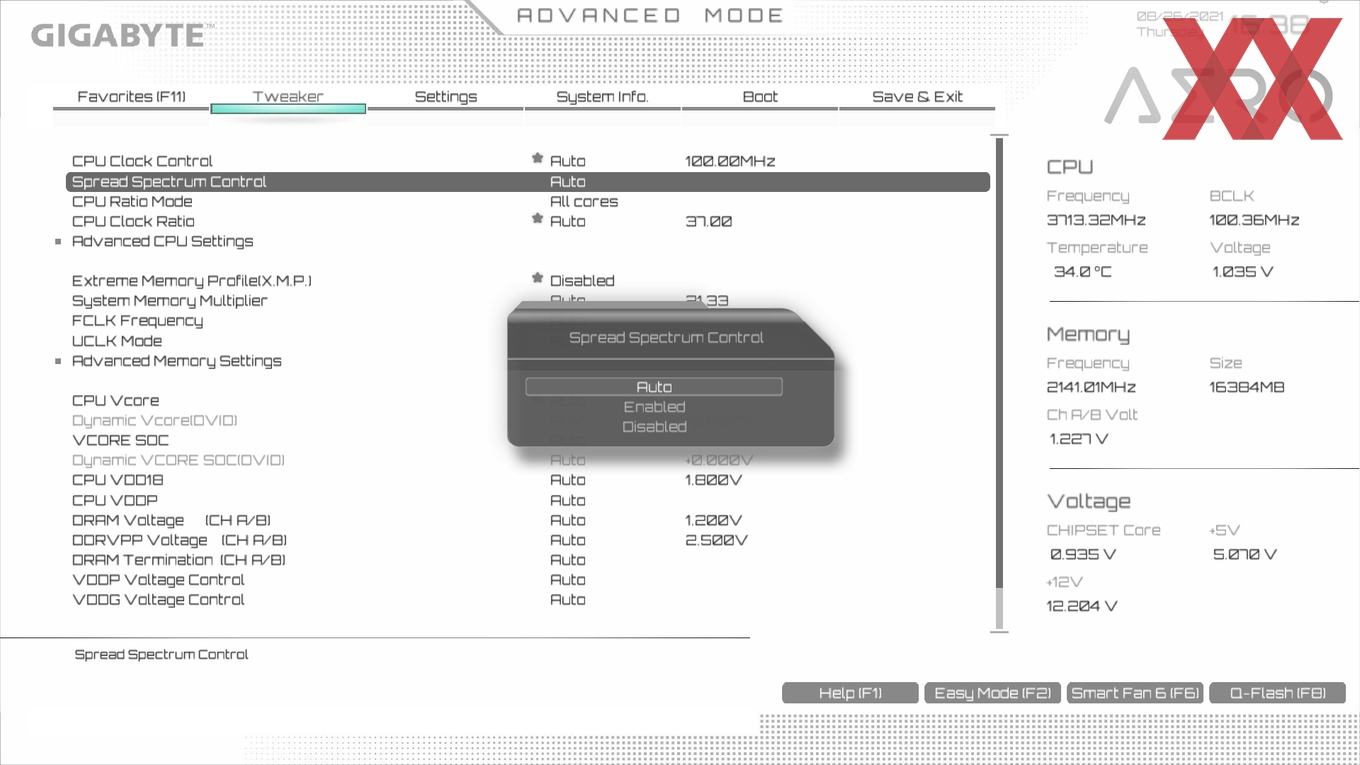The height and width of the screenshot is (765, 1360).
Task: Click the 1.200V DRAM voltage value
Action: (713, 520)
